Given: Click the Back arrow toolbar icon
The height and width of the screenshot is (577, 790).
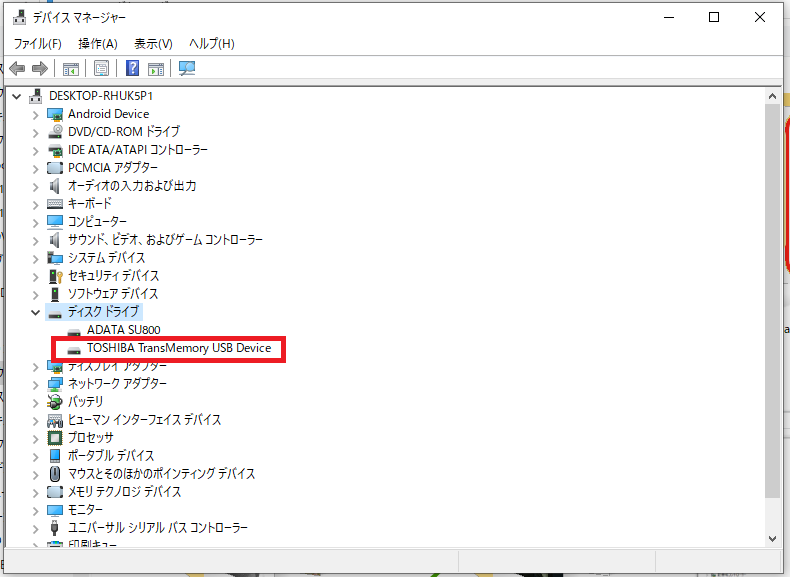Looking at the screenshot, I should click(x=17, y=68).
